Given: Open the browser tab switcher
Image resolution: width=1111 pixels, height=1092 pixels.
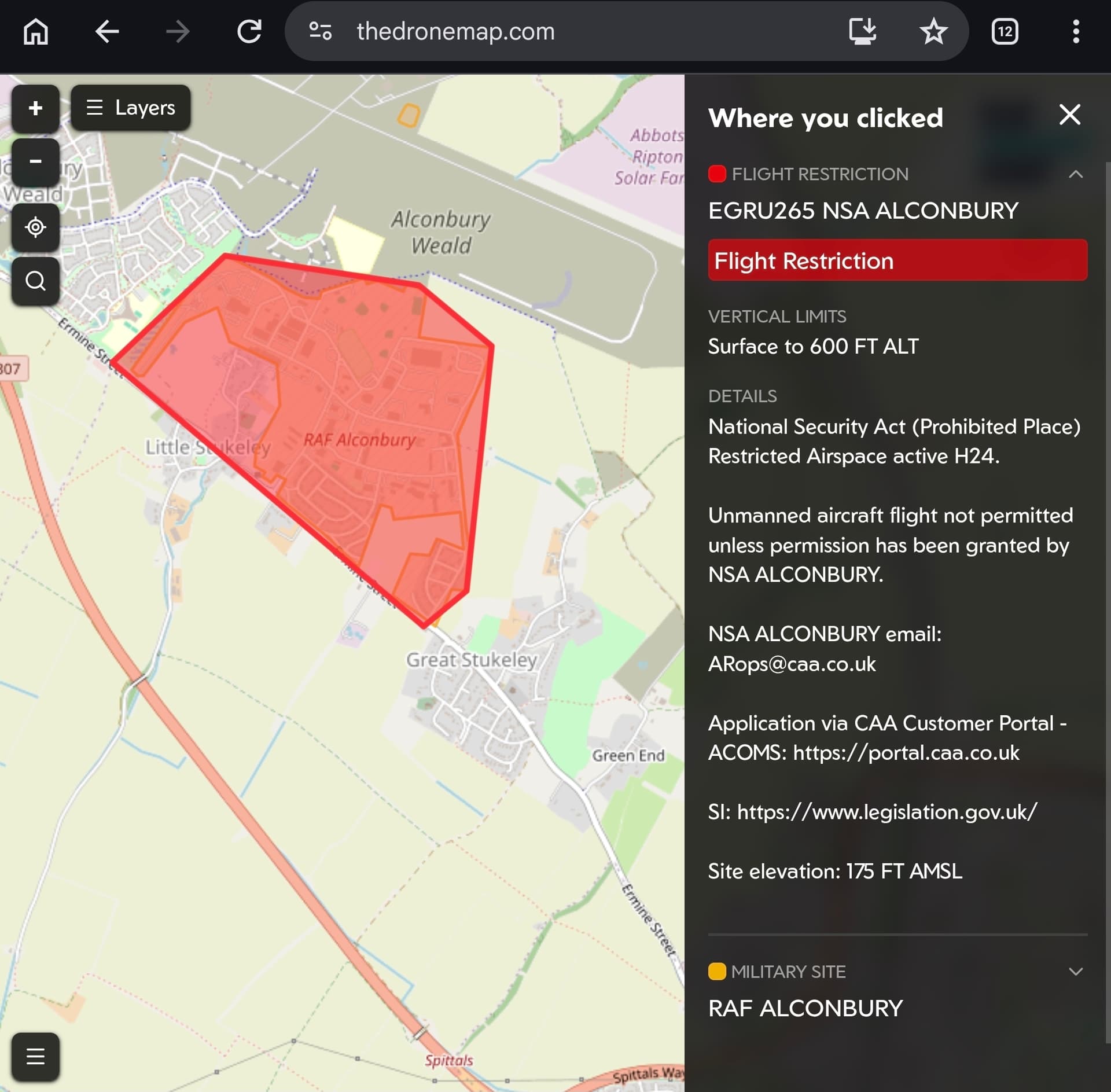Looking at the screenshot, I should point(1005,31).
